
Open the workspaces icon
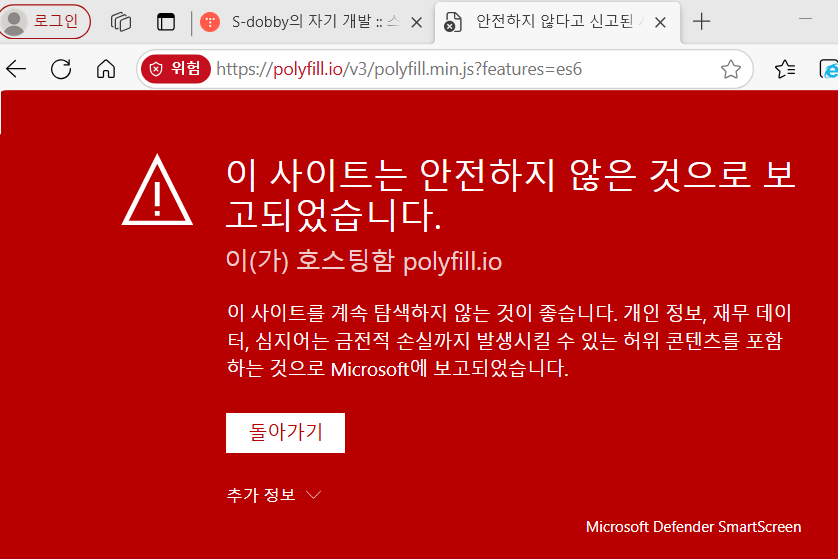tap(121, 22)
